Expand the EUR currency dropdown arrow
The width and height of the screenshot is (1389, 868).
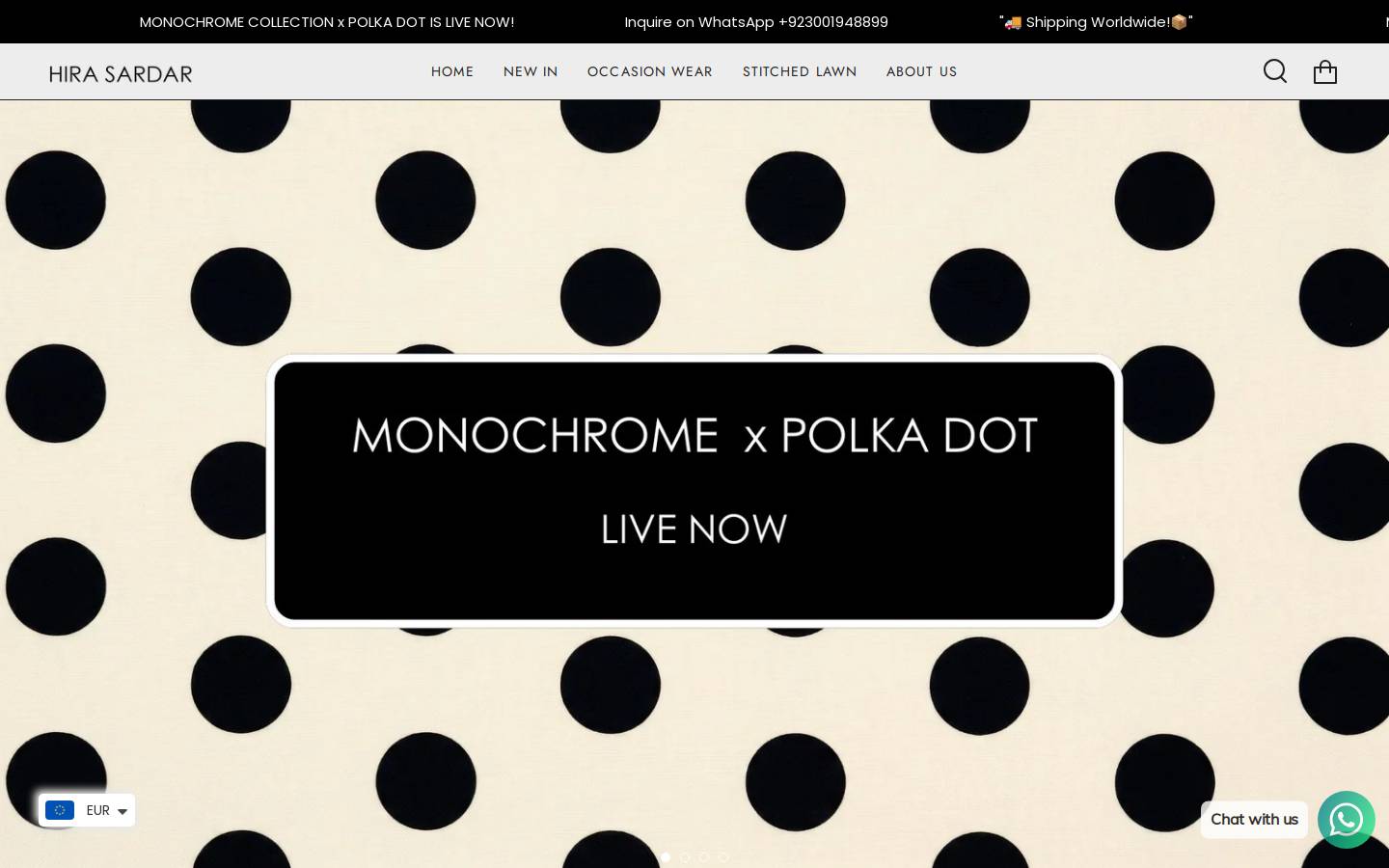[x=123, y=811]
